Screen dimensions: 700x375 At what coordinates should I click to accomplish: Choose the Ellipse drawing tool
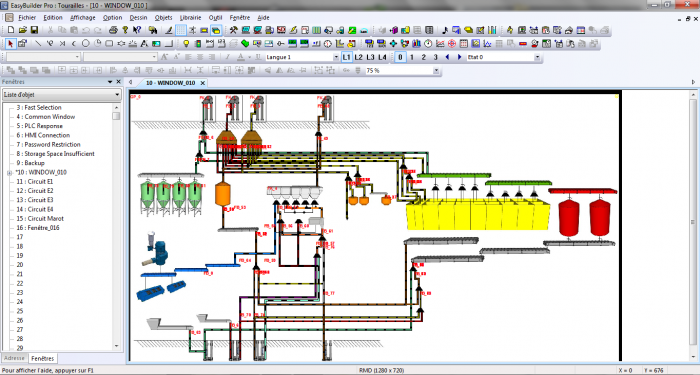(85, 43)
